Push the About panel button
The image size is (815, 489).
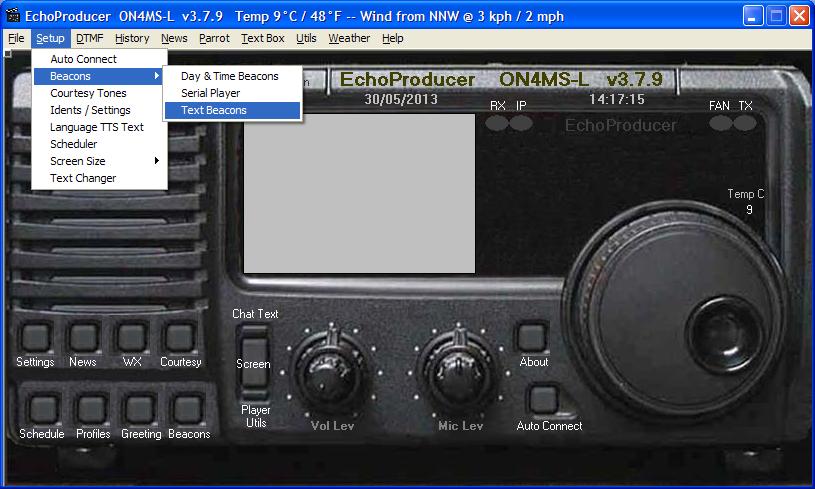pos(532,338)
